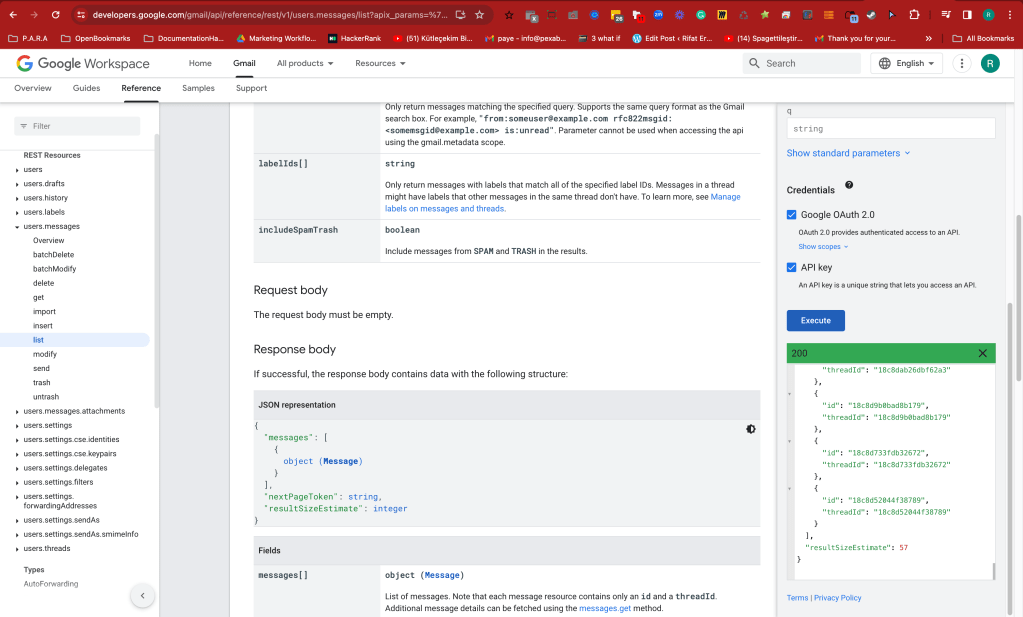Switch to the Overview tab

point(33,88)
